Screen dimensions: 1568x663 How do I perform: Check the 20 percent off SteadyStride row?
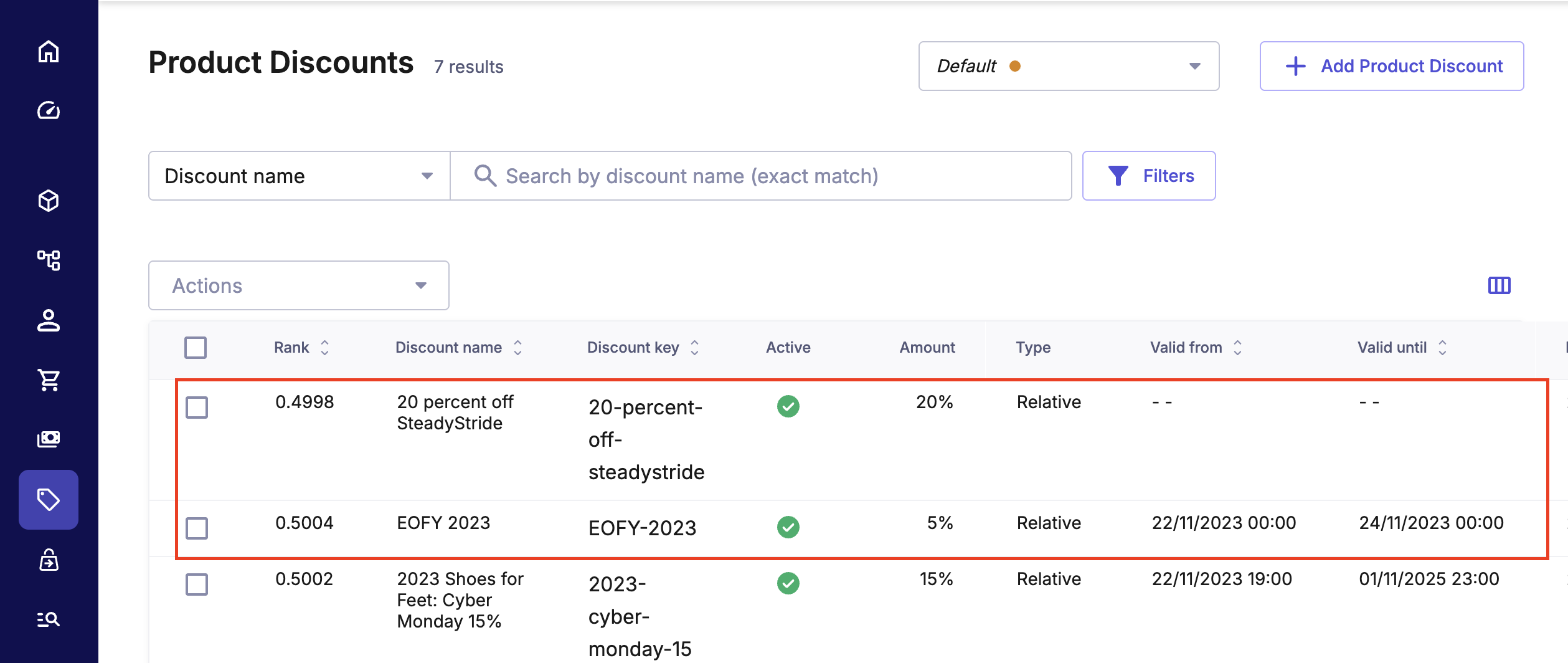tap(197, 408)
